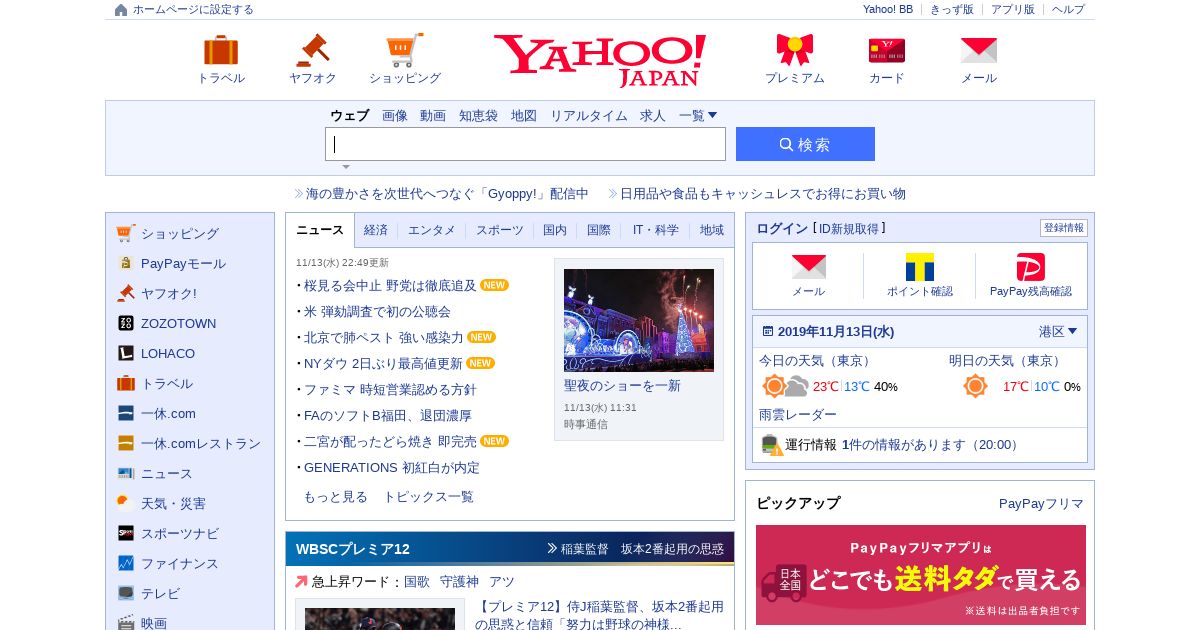Open the Mail envelope icon in header

pyautogui.click(x=979, y=50)
